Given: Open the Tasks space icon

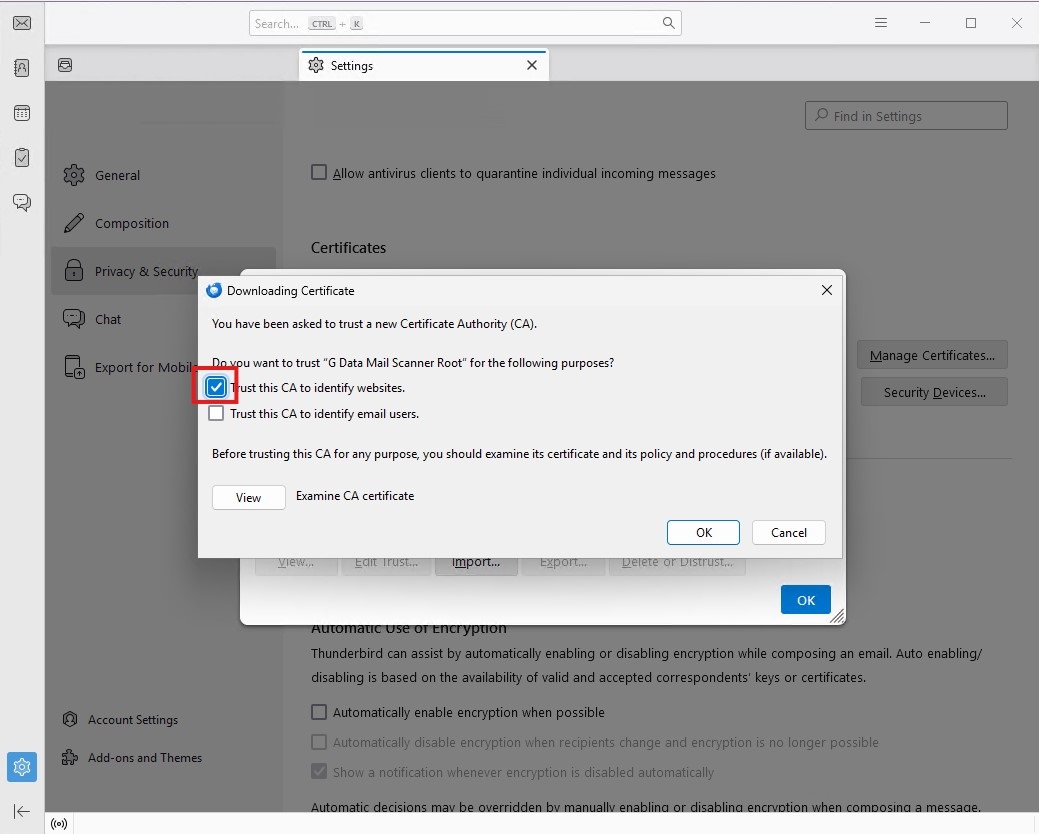Looking at the screenshot, I should (x=22, y=158).
